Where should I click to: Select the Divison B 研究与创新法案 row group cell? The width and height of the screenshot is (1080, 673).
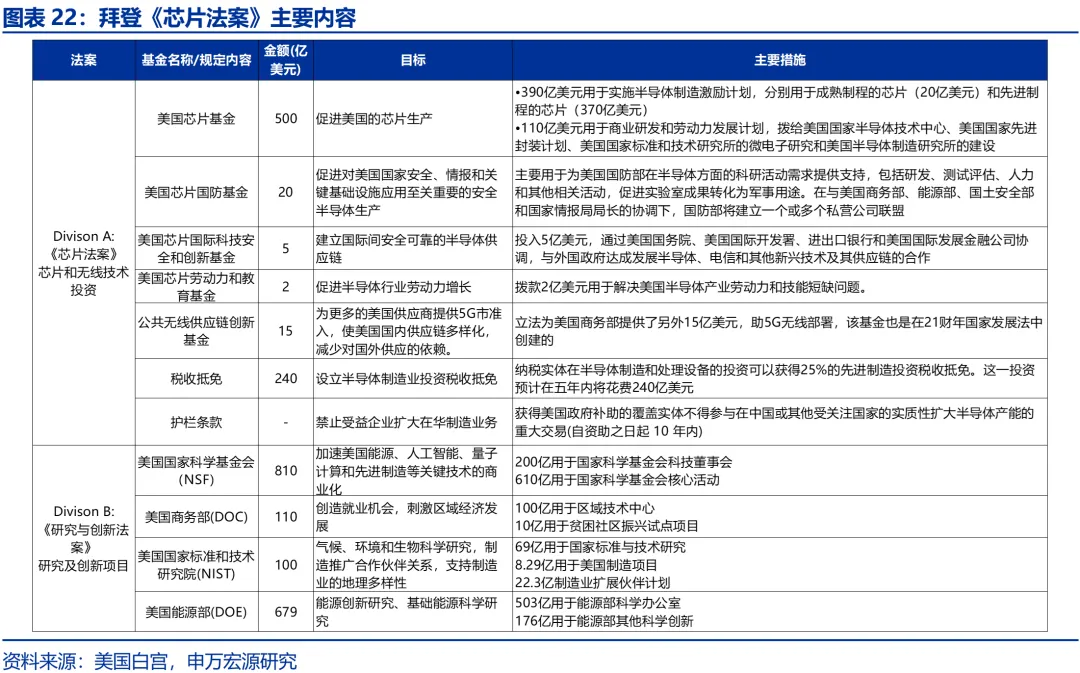(x=84, y=538)
